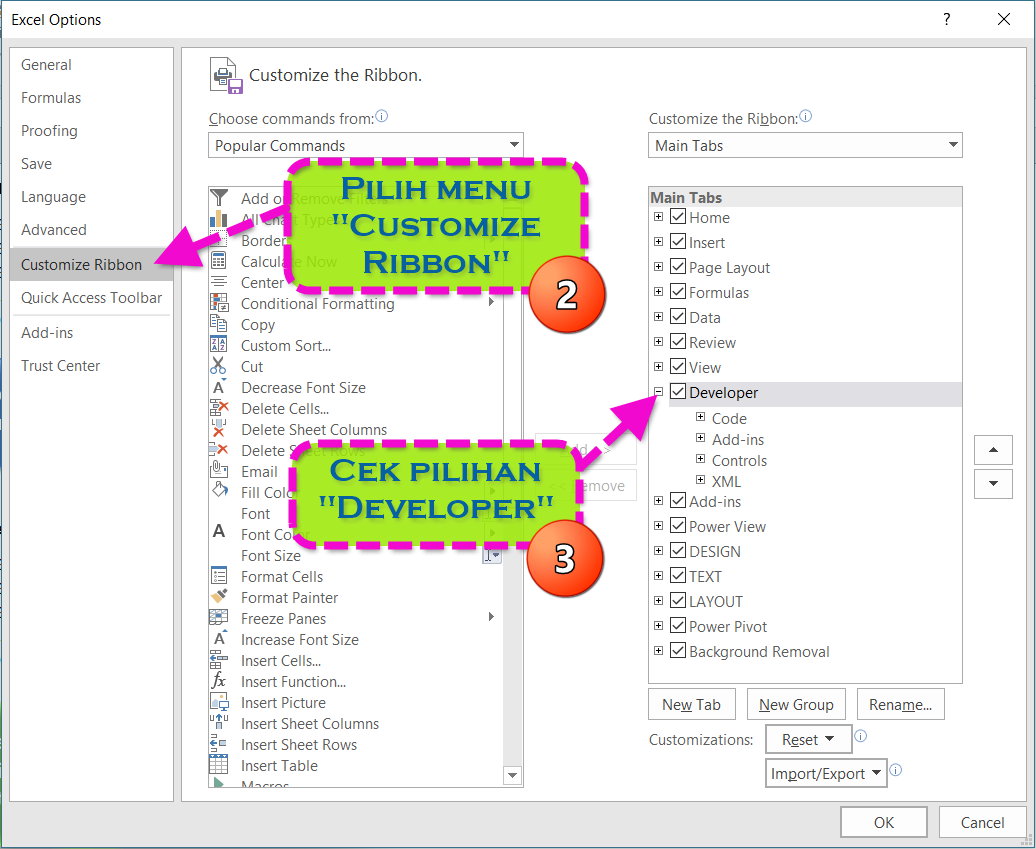Open the Reset customizations dropdown

(808, 739)
